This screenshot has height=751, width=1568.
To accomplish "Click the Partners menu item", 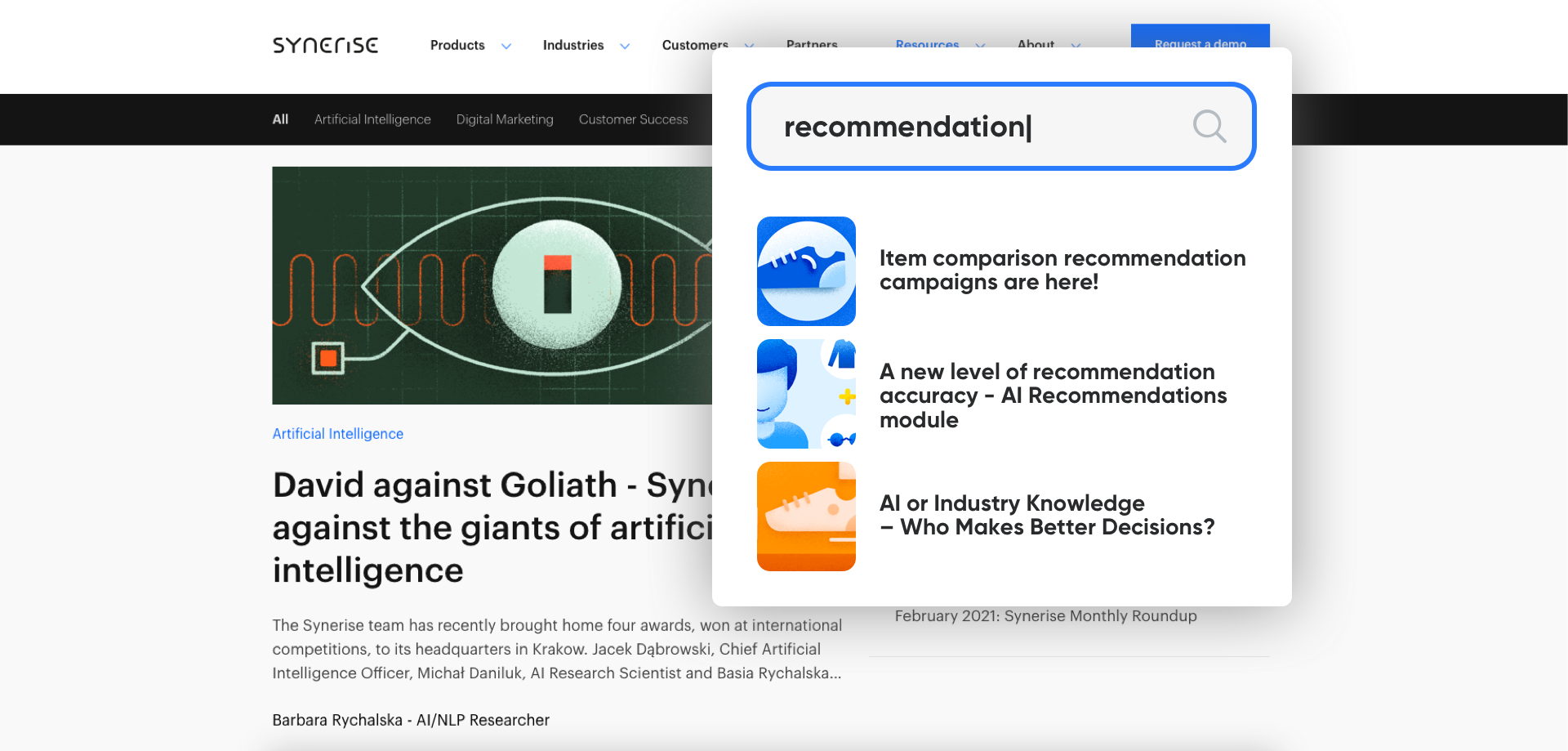I will click(812, 45).
